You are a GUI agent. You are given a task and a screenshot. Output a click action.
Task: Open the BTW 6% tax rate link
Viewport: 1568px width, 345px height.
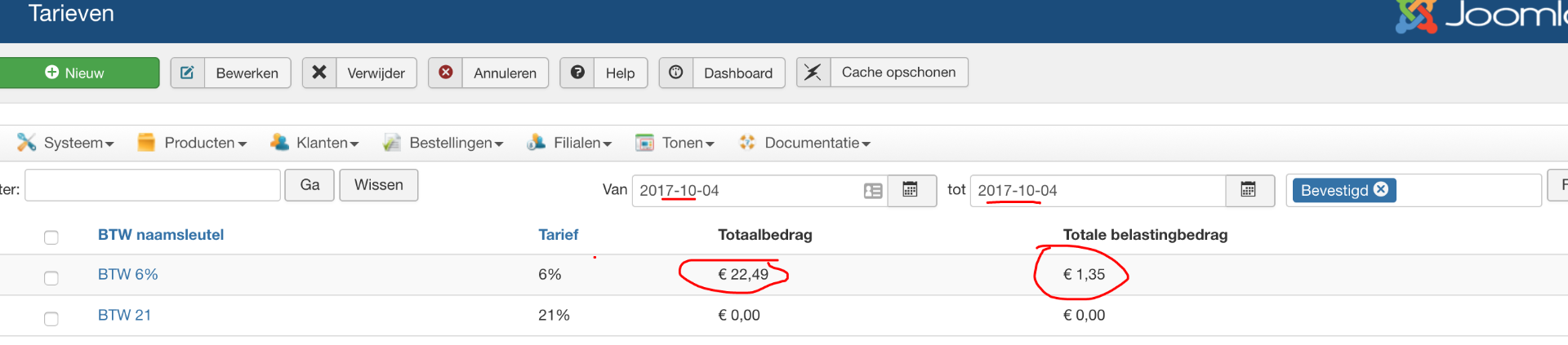[128, 275]
